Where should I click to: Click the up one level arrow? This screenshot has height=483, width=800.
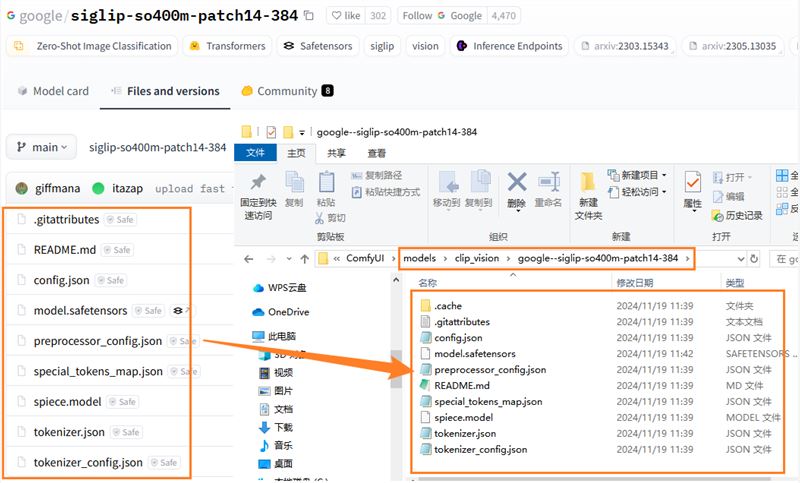[x=305, y=259]
